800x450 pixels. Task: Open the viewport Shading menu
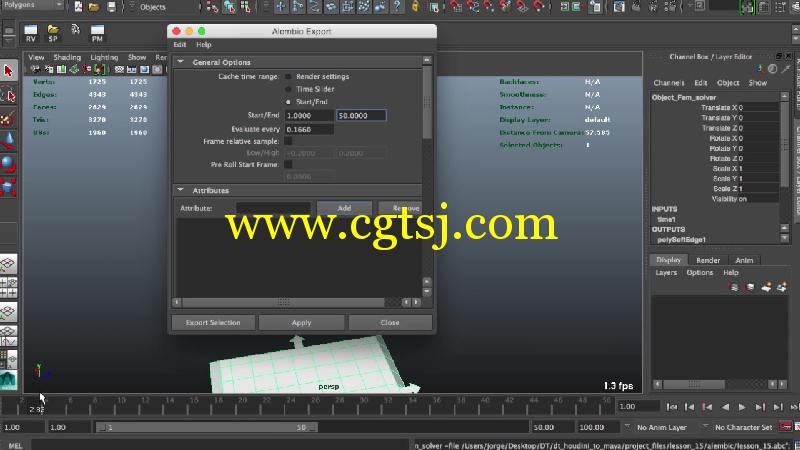(x=67, y=57)
